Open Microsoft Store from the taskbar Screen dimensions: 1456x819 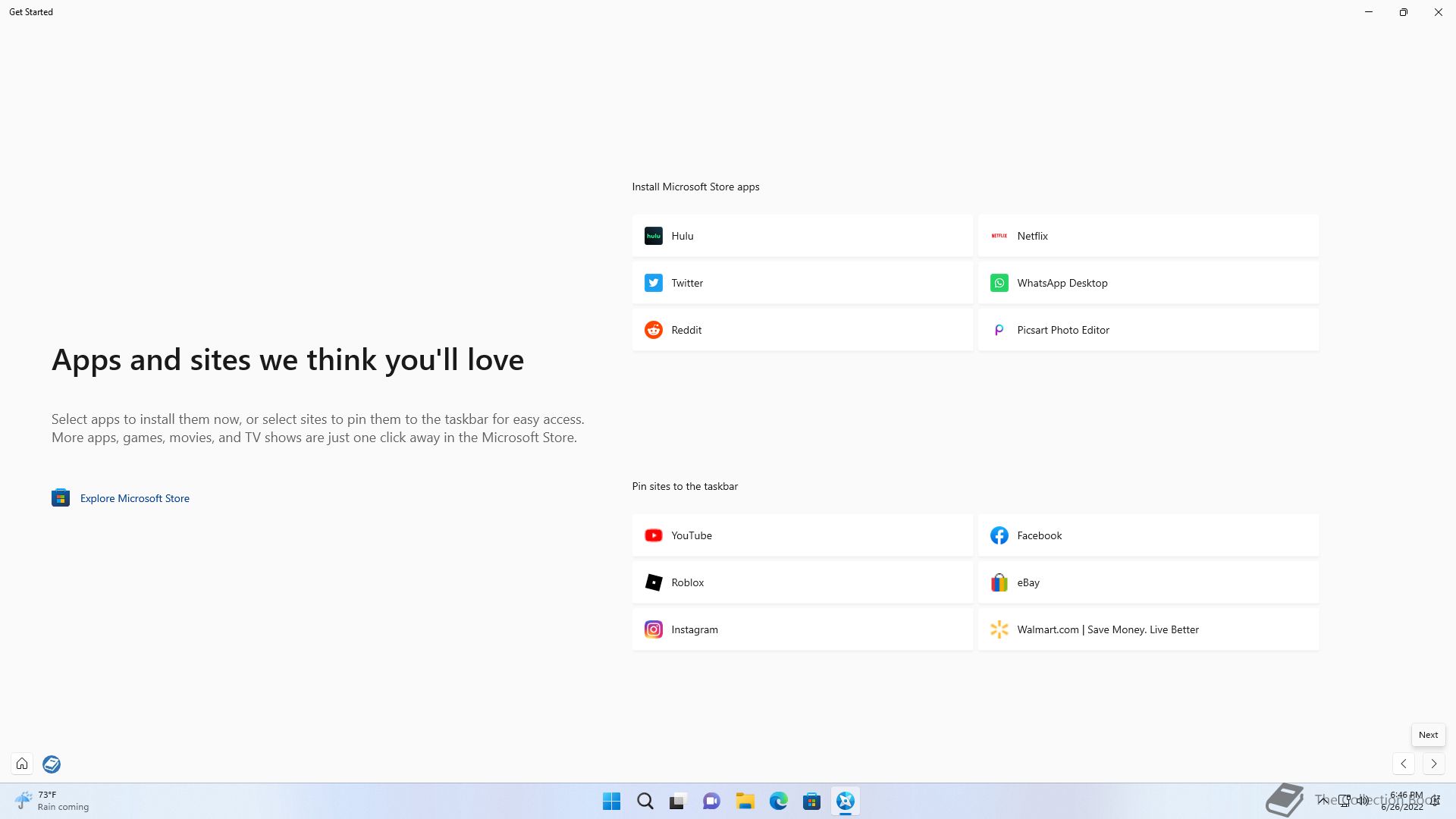click(811, 801)
